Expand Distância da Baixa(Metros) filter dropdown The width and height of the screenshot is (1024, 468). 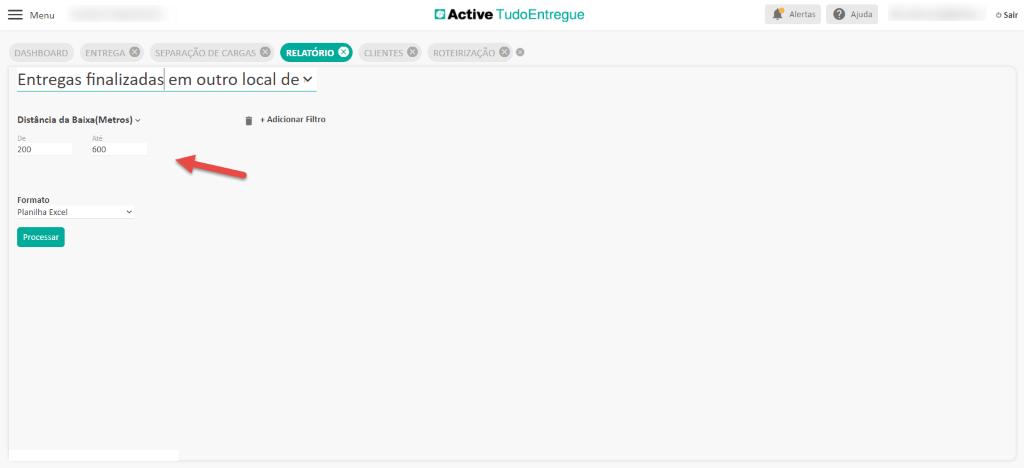click(79, 120)
